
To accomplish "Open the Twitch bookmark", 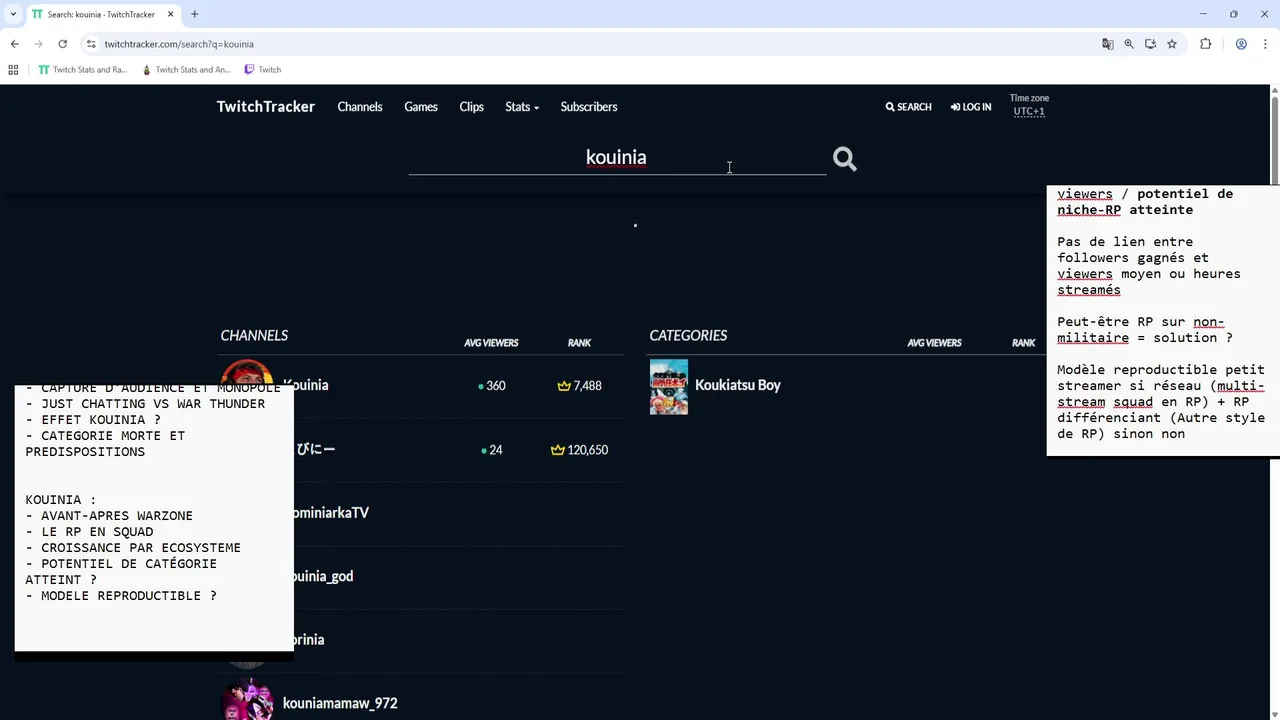I will coord(263,70).
